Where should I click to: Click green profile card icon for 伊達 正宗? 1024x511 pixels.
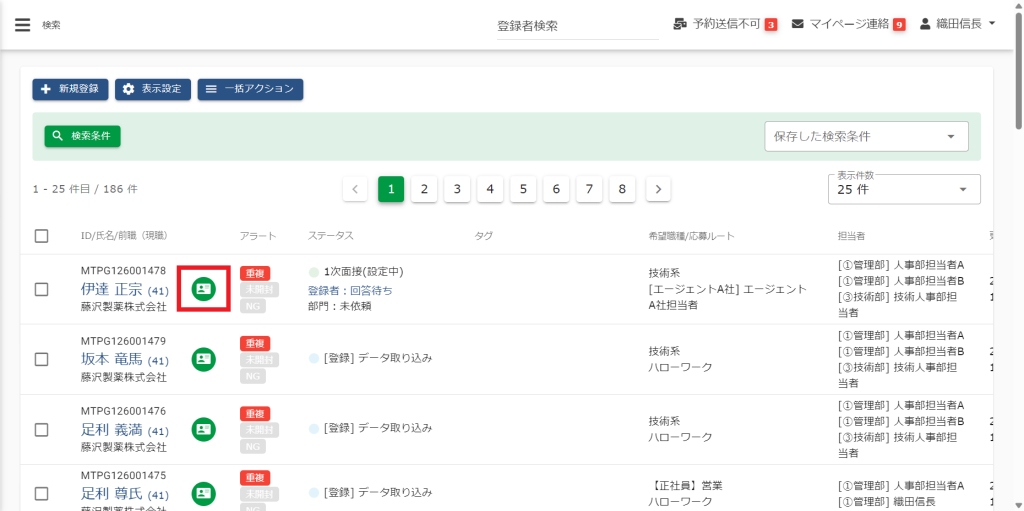tap(204, 289)
